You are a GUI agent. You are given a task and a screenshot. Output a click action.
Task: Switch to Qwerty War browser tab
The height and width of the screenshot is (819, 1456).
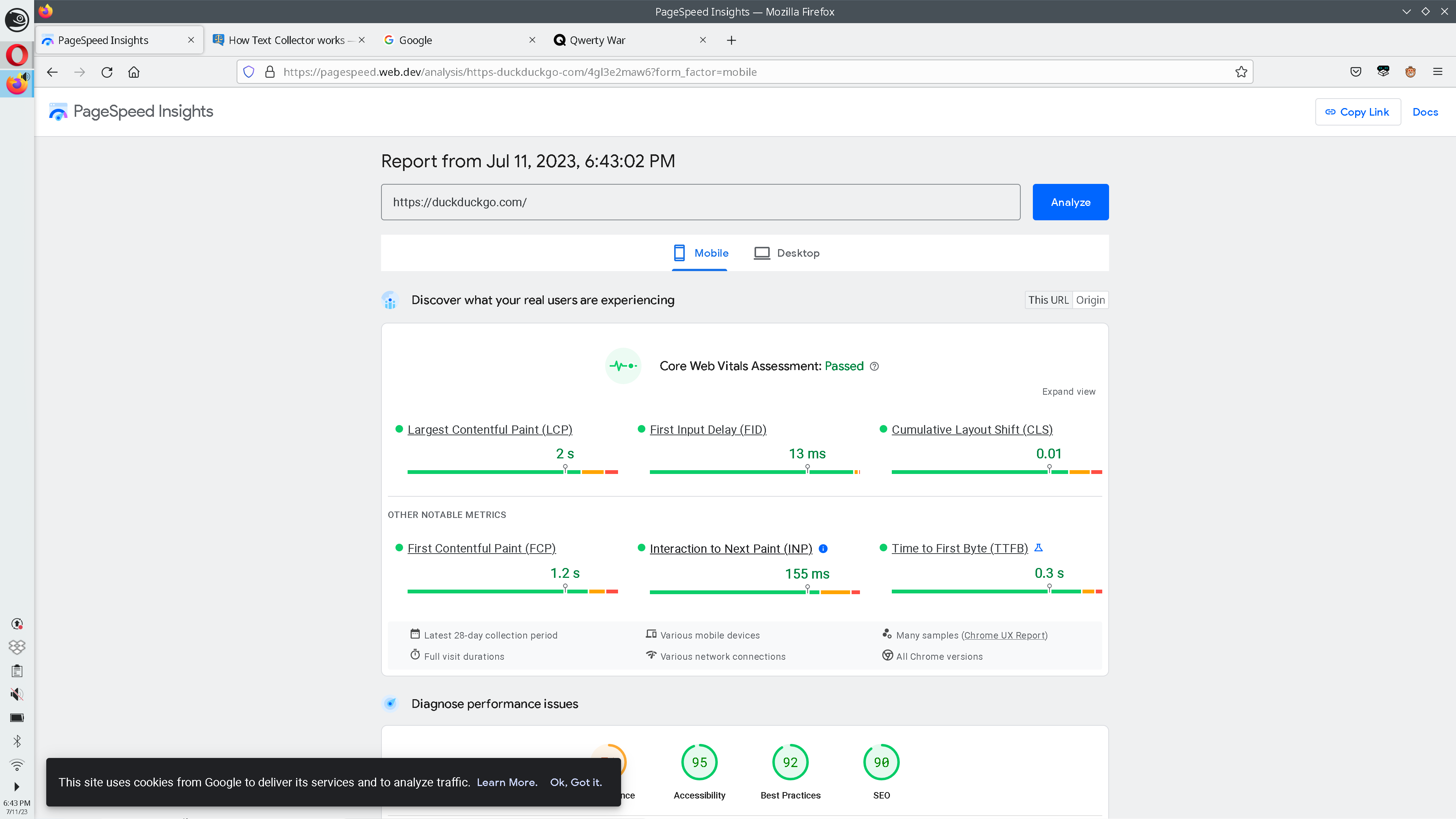pyautogui.click(x=598, y=40)
